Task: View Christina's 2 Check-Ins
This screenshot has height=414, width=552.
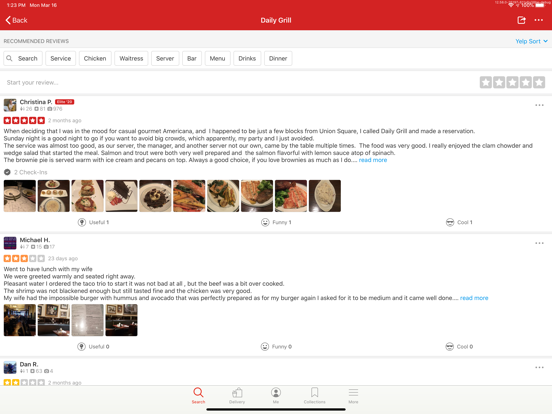Action: click(x=26, y=172)
